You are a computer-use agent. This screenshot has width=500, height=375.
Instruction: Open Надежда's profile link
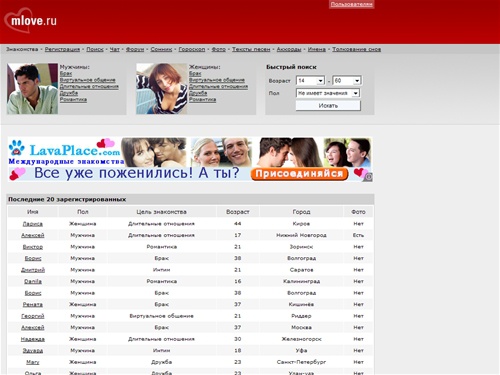tap(33, 339)
